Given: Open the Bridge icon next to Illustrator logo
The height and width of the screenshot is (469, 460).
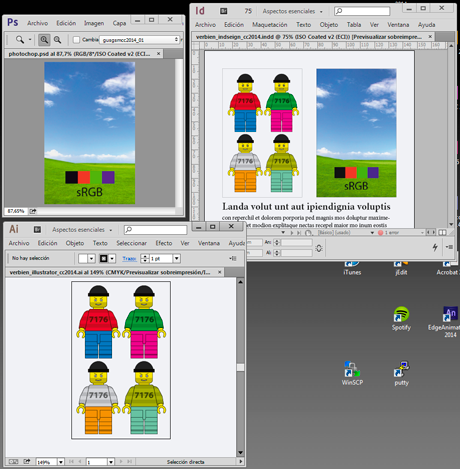Looking at the screenshot, I should tap(37, 230).
